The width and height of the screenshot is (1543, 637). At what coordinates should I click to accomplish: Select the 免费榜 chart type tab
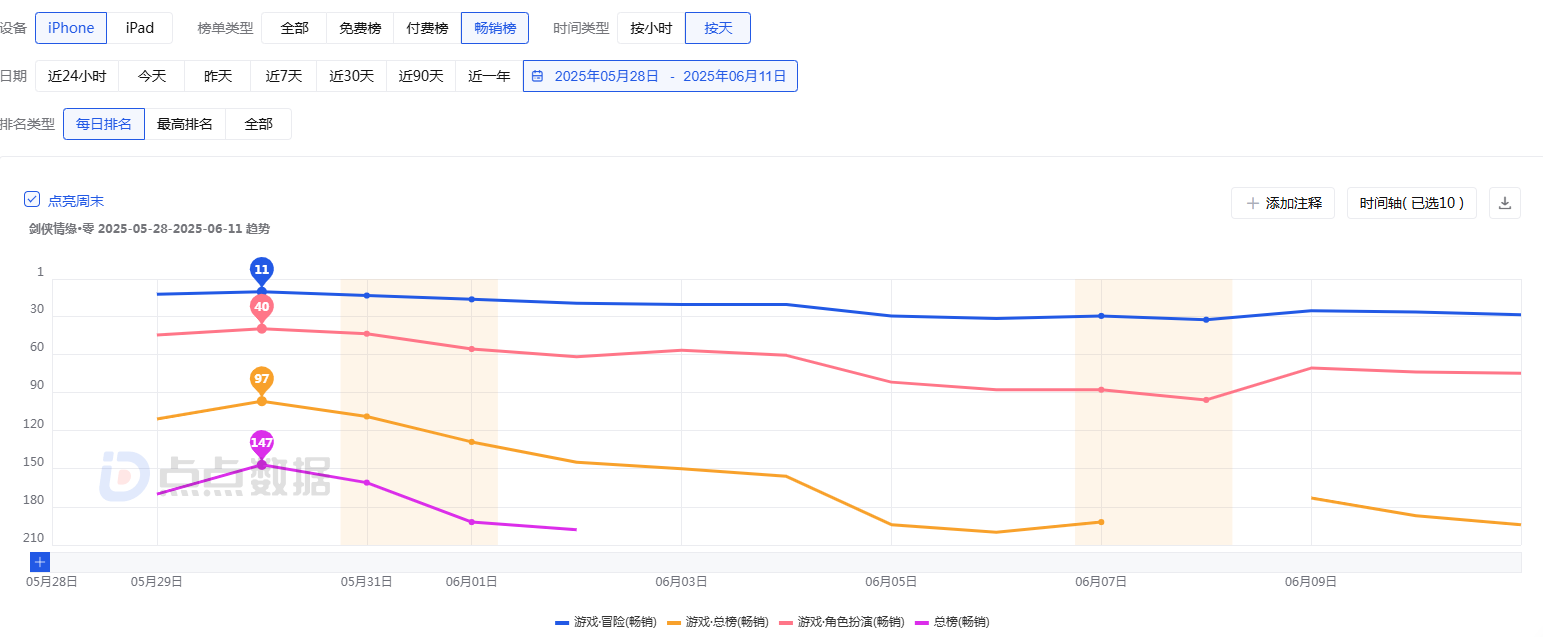coord(360,28)
